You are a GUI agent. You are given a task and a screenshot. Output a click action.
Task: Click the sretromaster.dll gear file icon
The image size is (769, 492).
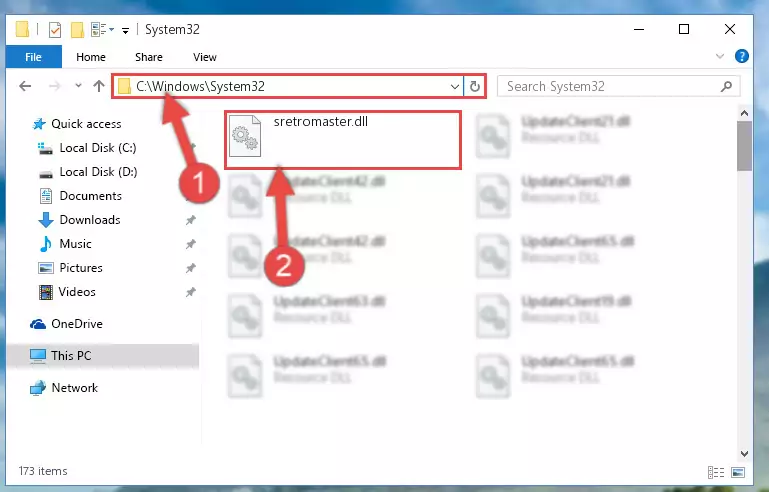[x=245, y=136]
